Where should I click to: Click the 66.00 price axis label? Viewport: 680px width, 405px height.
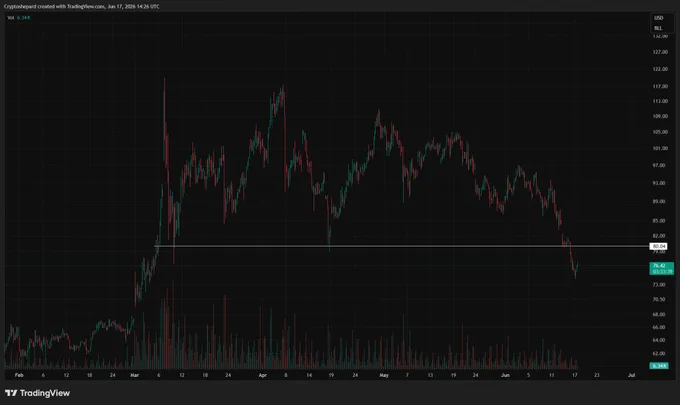point(659,327)
